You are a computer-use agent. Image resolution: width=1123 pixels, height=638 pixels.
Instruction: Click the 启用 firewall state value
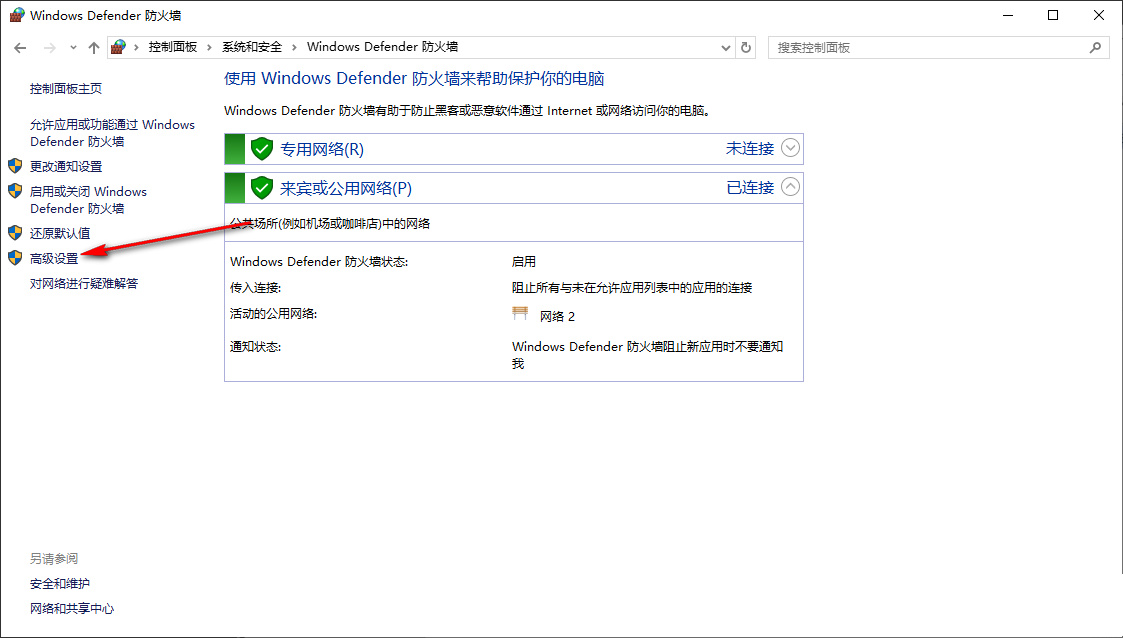[524, 262]
